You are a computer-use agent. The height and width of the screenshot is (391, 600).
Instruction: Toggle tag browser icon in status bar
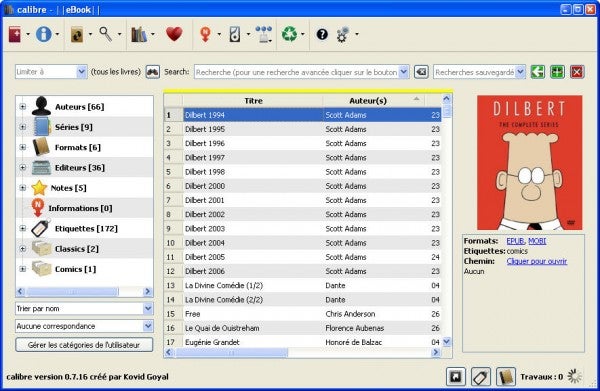pos(481,377)
